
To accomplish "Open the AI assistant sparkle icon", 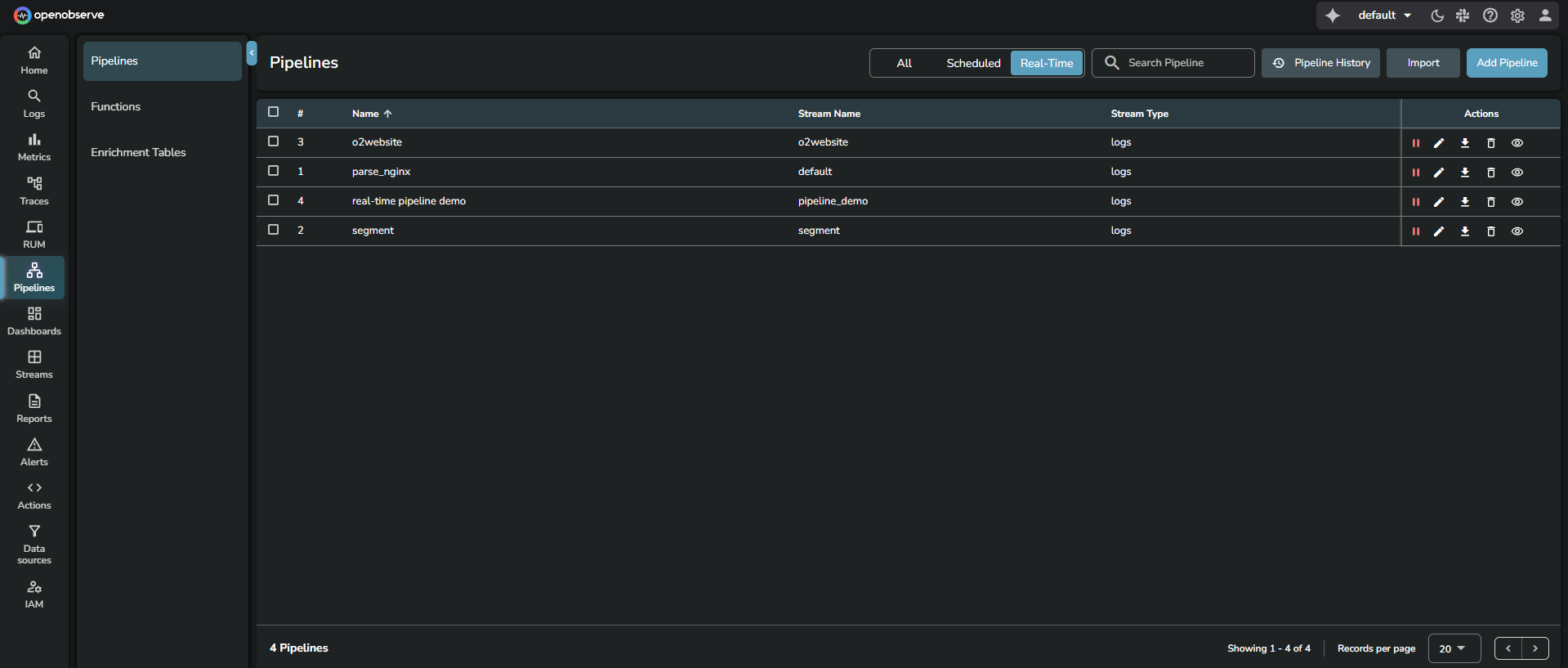I will click(1333, 16).
